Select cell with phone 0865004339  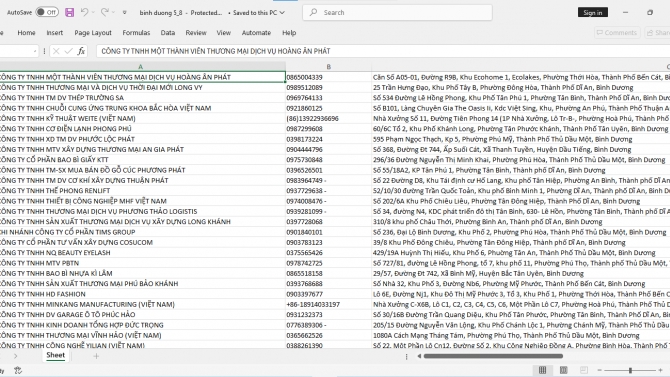coord(328,77)
